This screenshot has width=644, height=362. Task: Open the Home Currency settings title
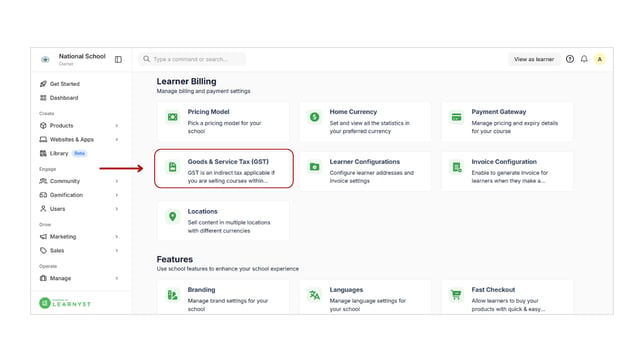pyautogui.click(x=353, y=112)
